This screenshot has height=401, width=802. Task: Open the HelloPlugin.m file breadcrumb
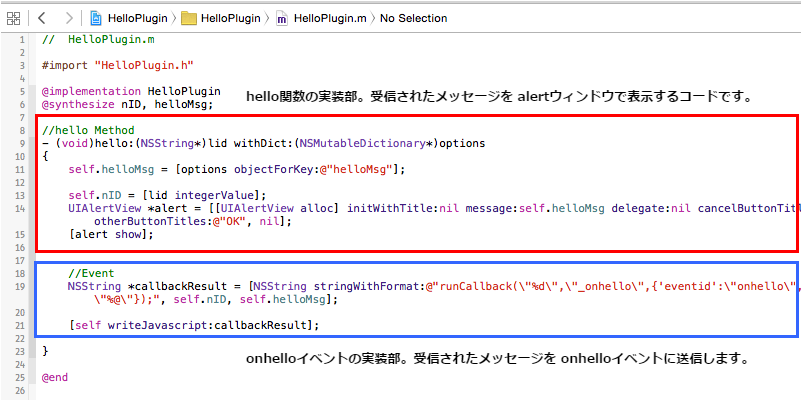(329, 18)
